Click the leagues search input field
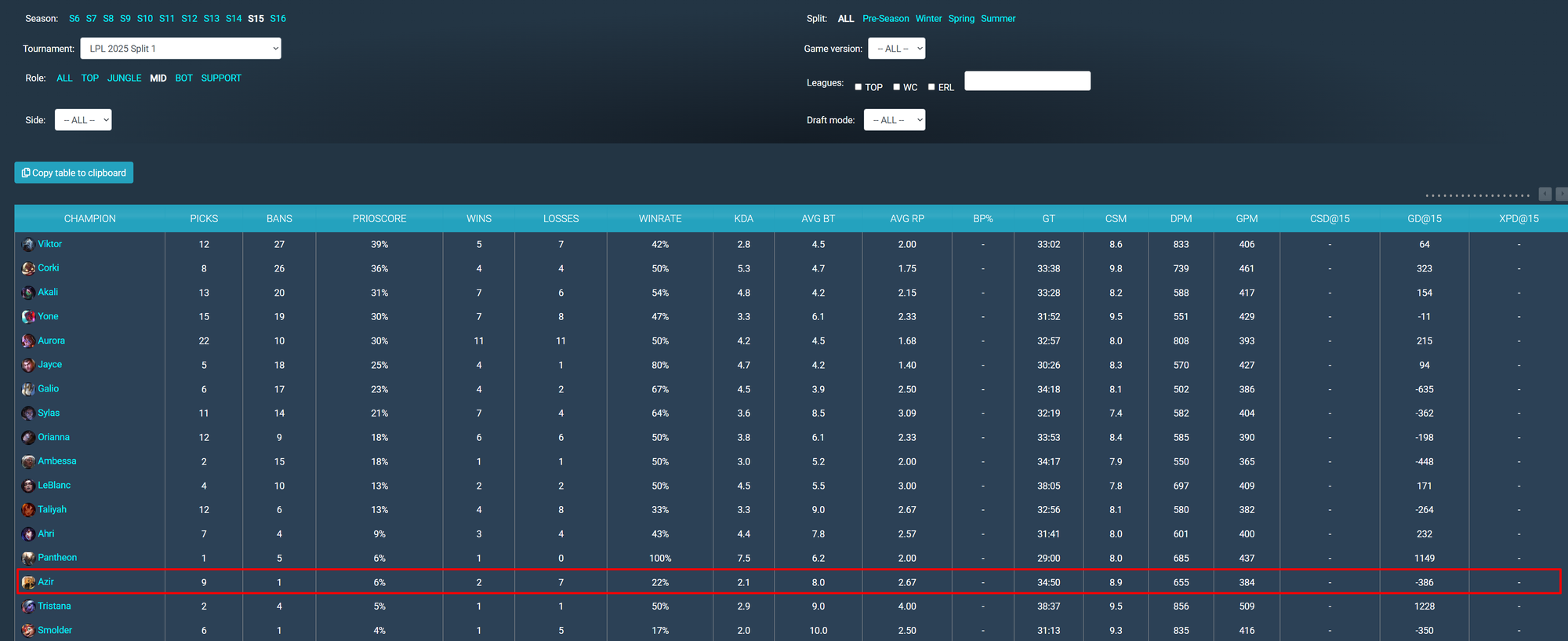Image resolution: width=1568 pixels, height=641 pixels. point(1027,81)
